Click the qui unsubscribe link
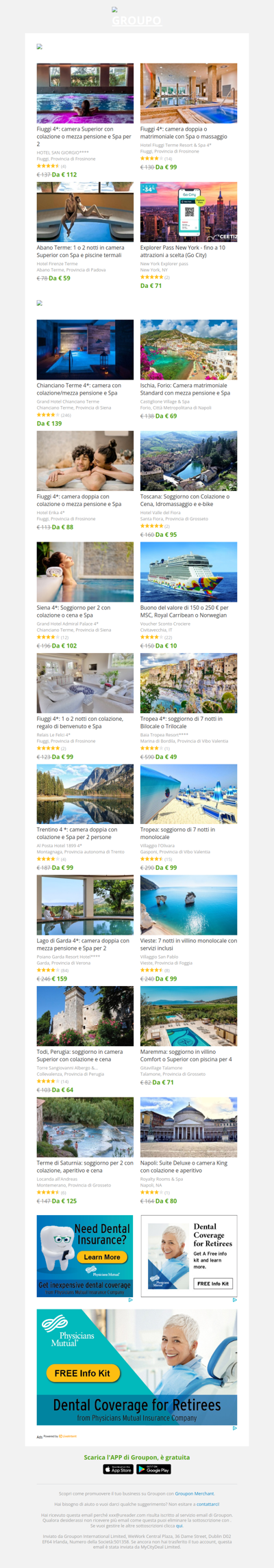This screenshot has height=1568, width=274. pos(179,1526)
